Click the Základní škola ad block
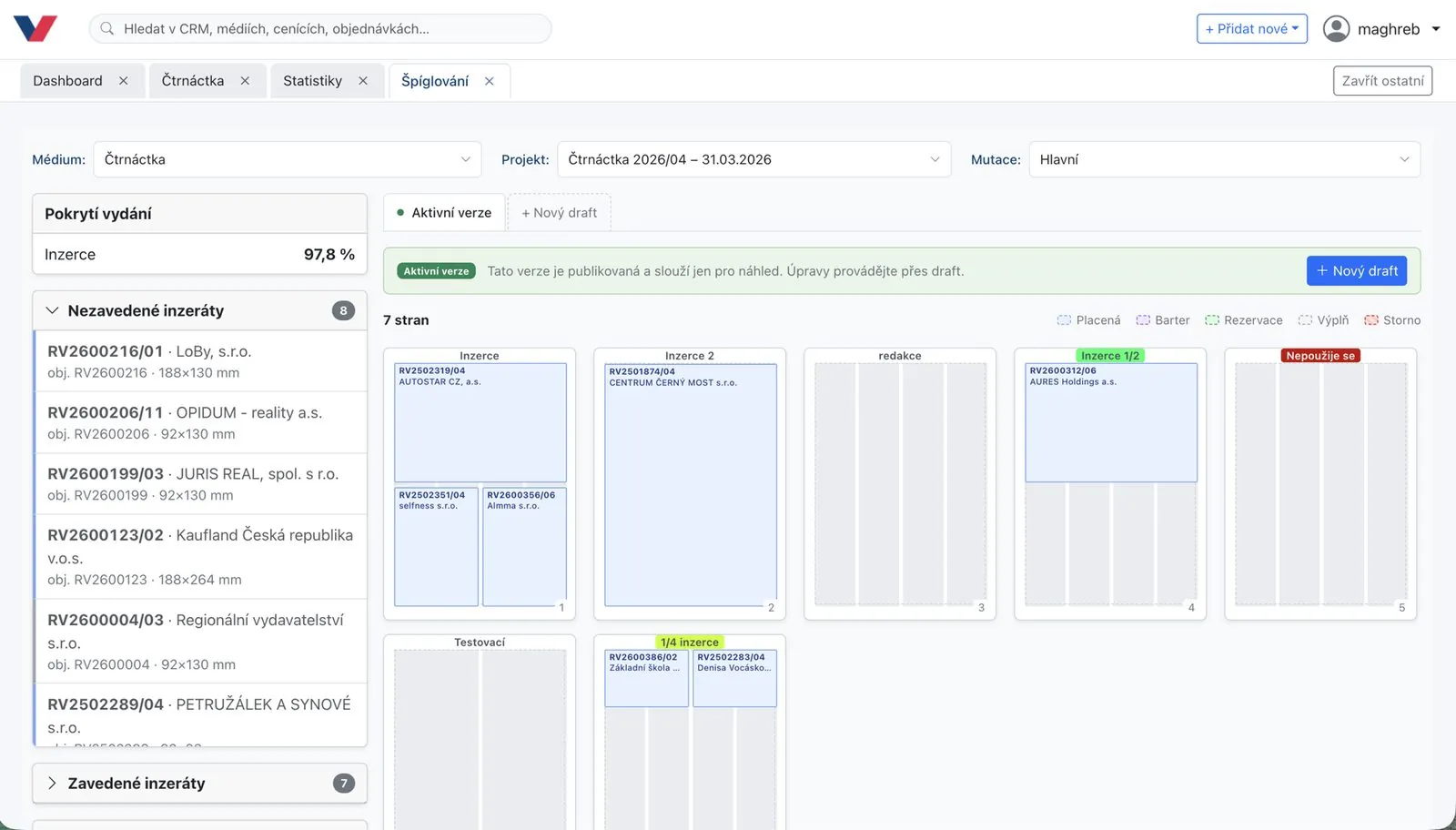Viewport: 1456px width, 830px height. click(646, 678)
